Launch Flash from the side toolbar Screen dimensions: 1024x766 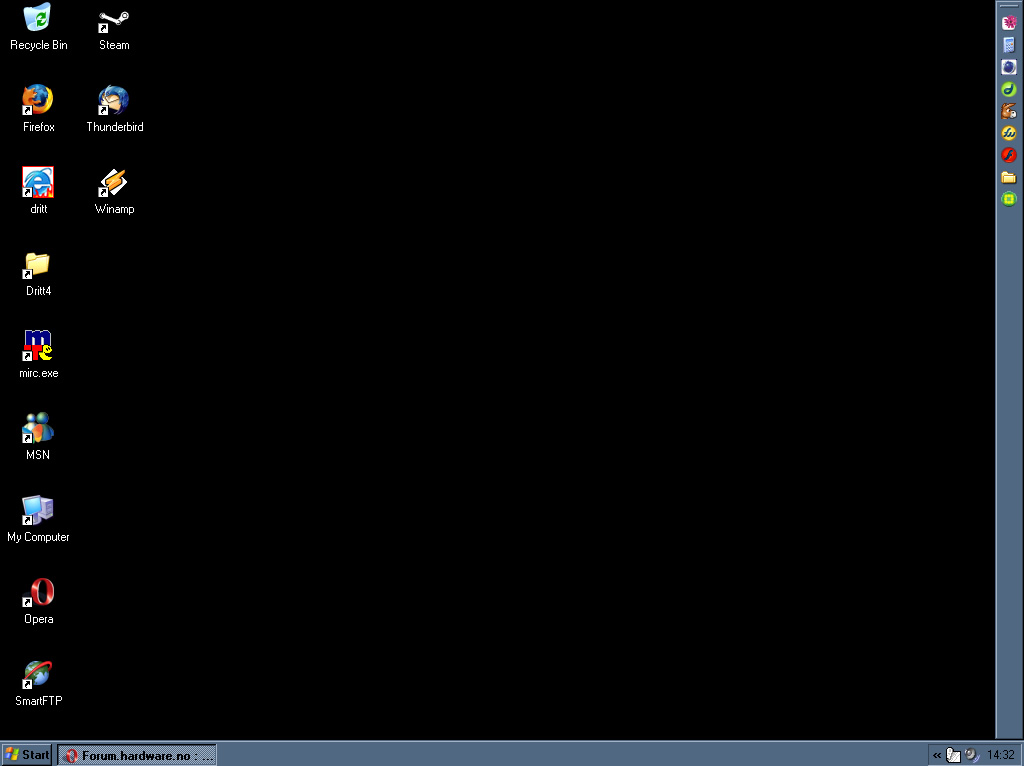1009,155
